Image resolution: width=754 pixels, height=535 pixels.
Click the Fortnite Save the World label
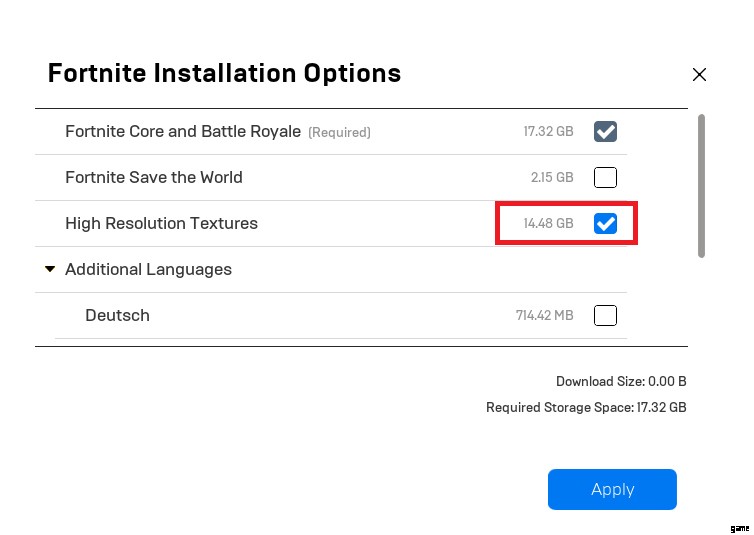154,178
